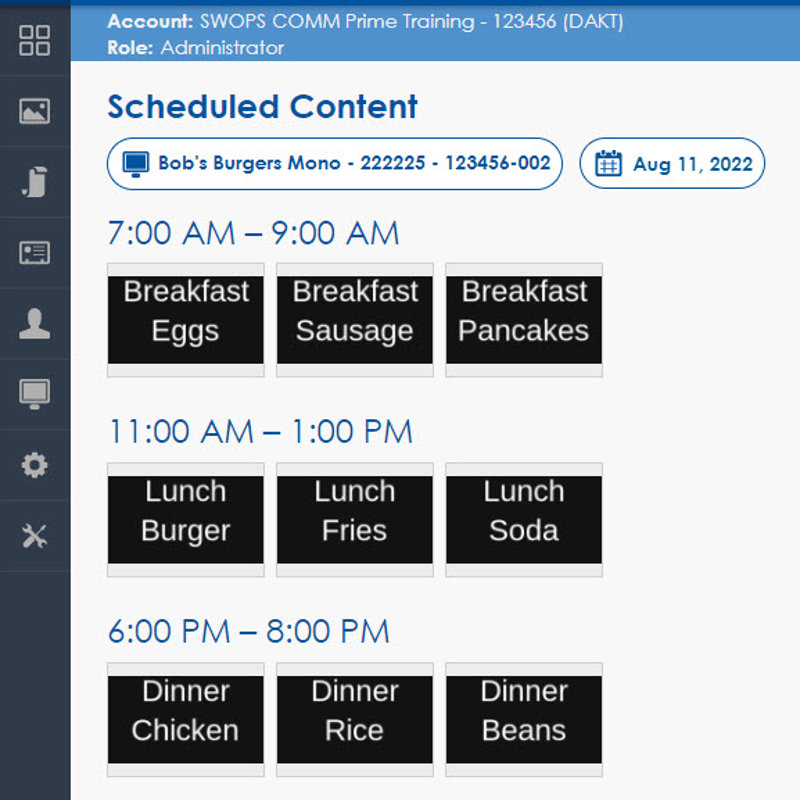Open the display monitor sidebar icon

[35, 394]
